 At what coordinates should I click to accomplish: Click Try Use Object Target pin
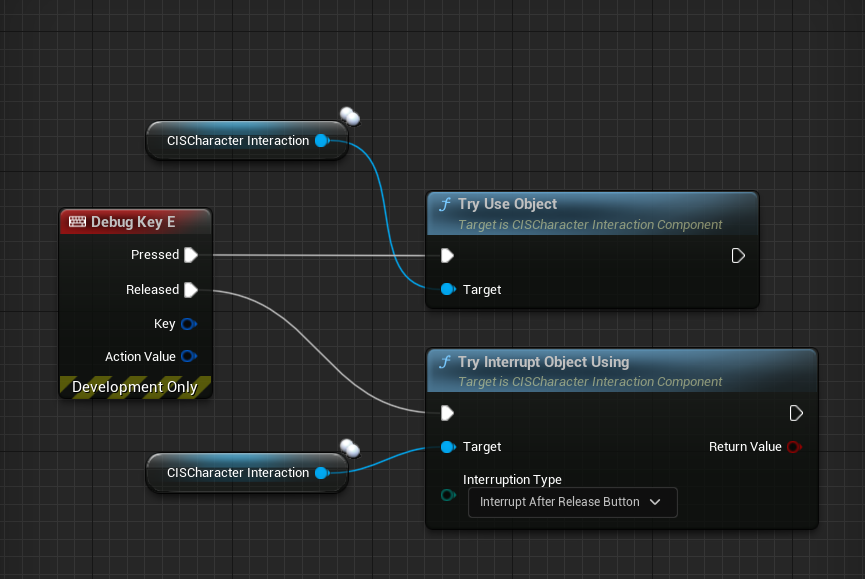click(448, 289)
